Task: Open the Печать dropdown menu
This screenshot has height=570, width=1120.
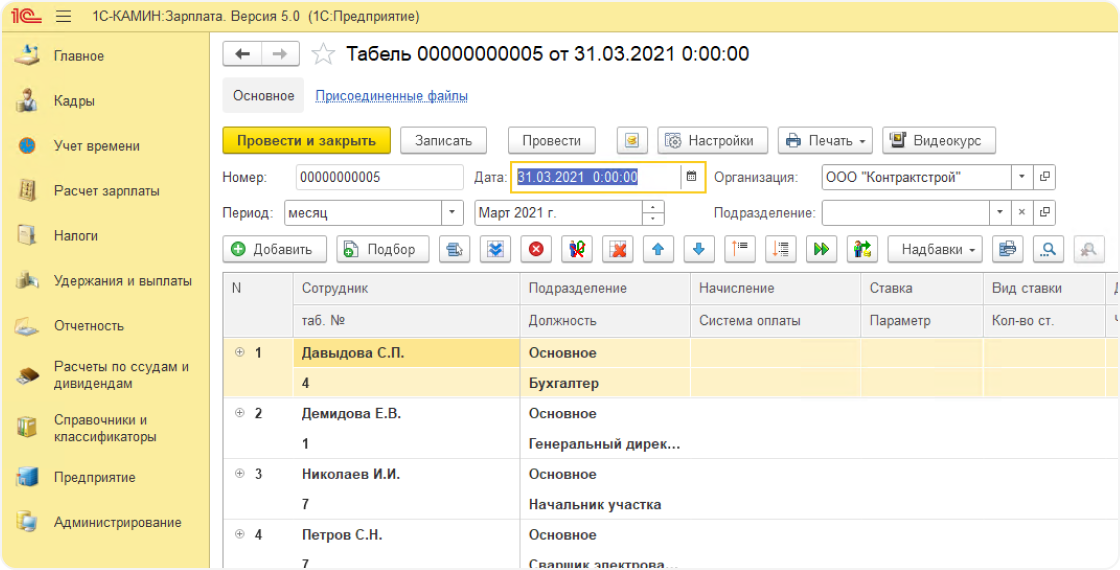Action: pyautogui.click(x=825, y=141)
